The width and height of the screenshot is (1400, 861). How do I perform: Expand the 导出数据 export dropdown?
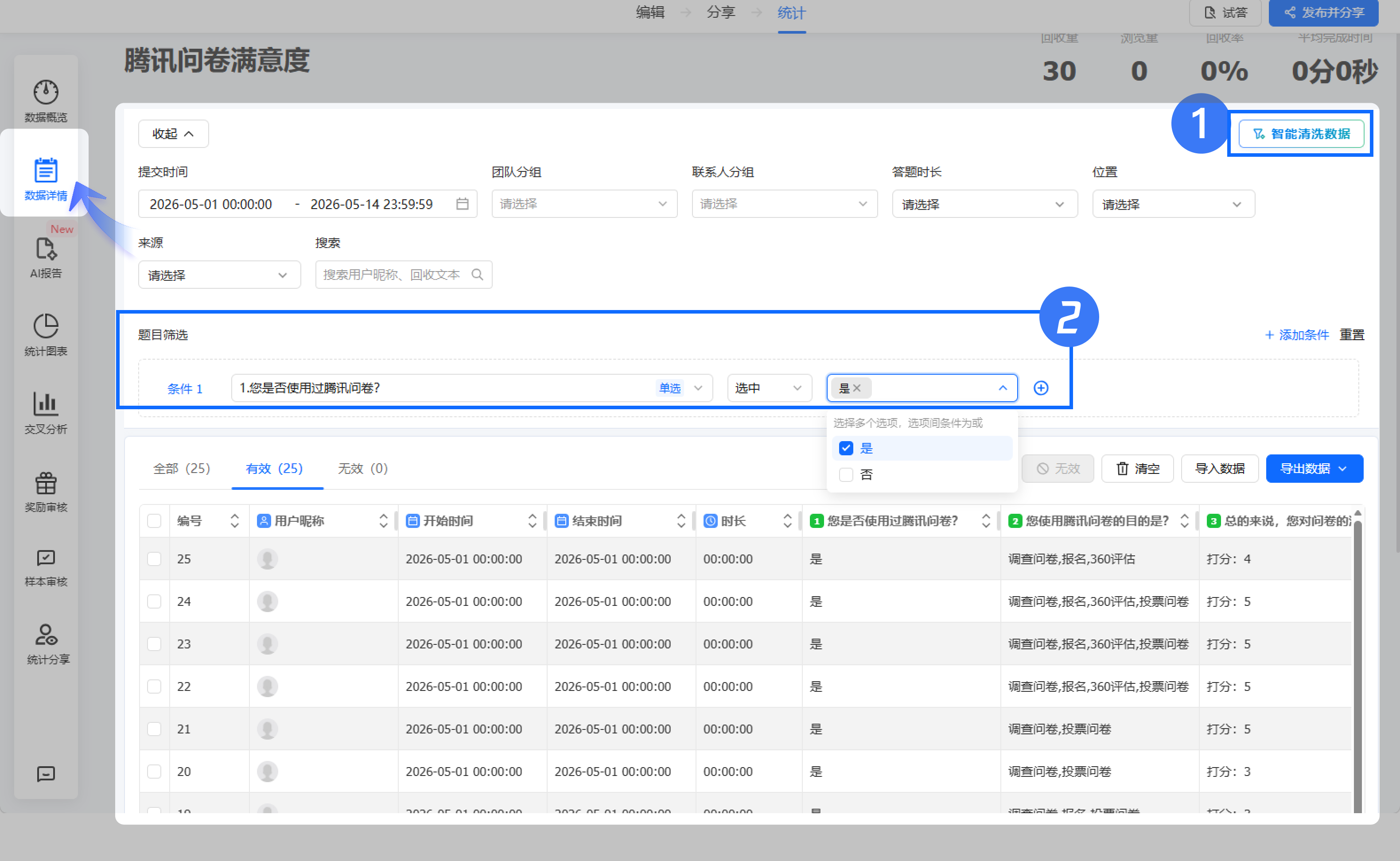tap(1314, 469)
